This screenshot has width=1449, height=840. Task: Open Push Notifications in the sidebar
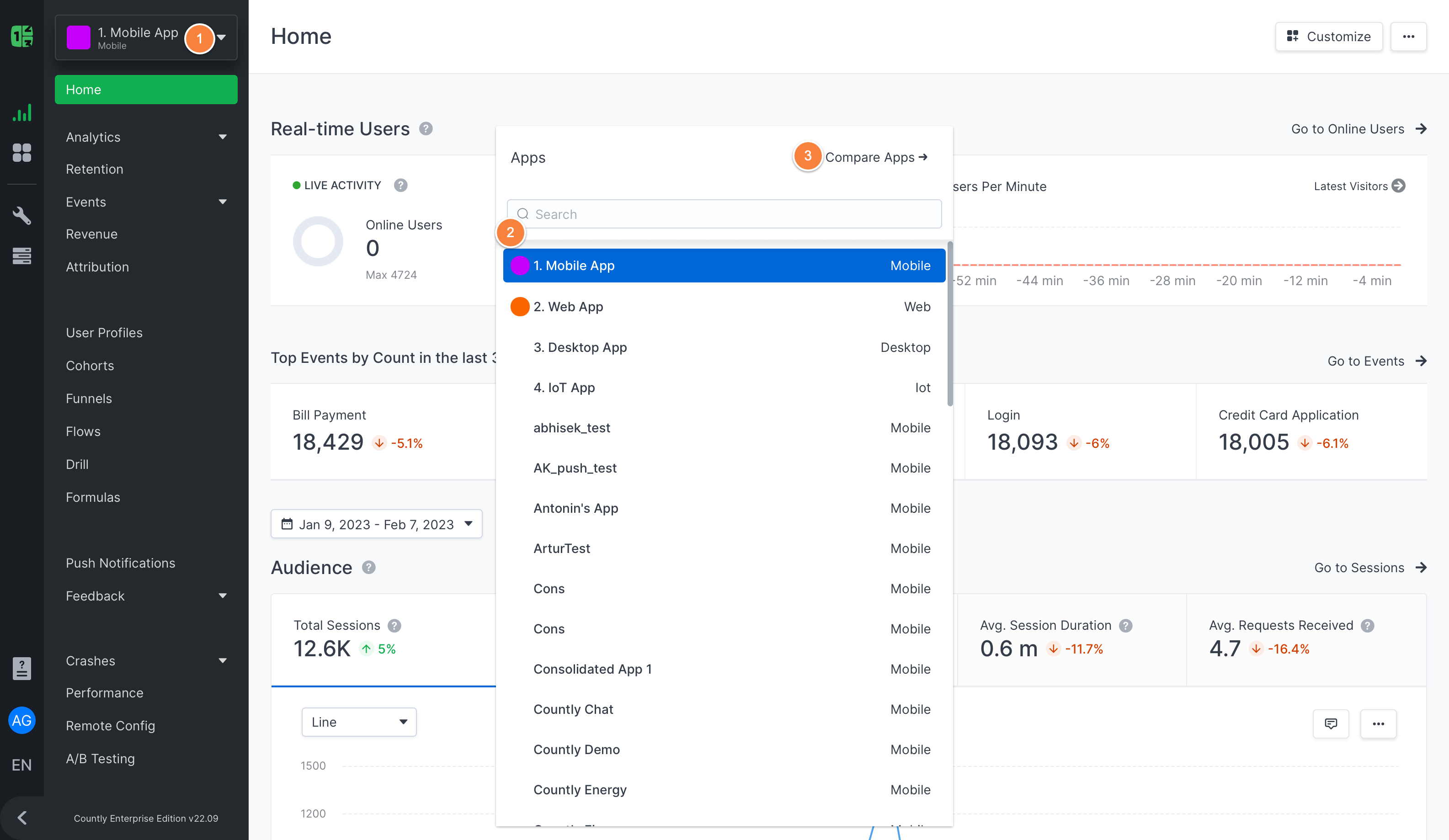120,563
